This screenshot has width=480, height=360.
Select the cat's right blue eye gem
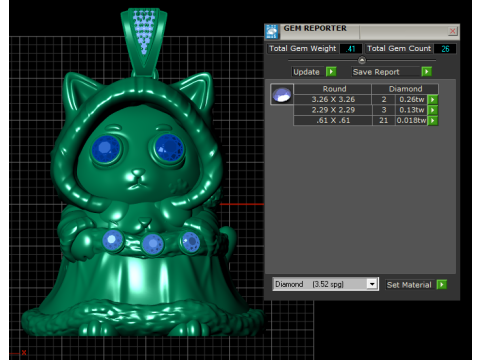[x=169, y=148]
